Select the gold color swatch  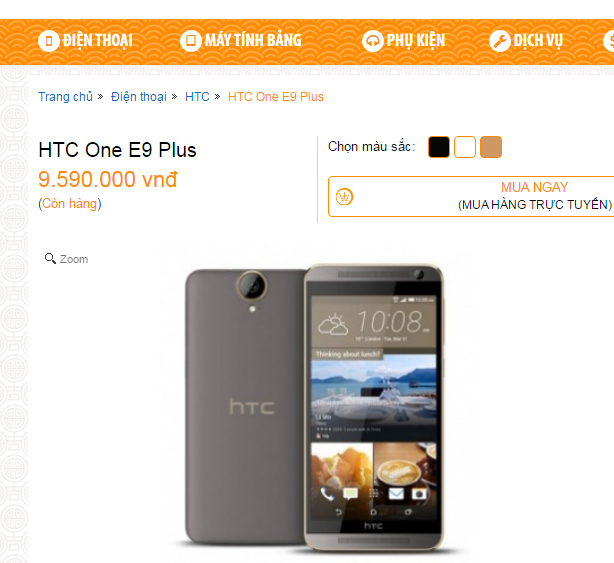[491, 147]
